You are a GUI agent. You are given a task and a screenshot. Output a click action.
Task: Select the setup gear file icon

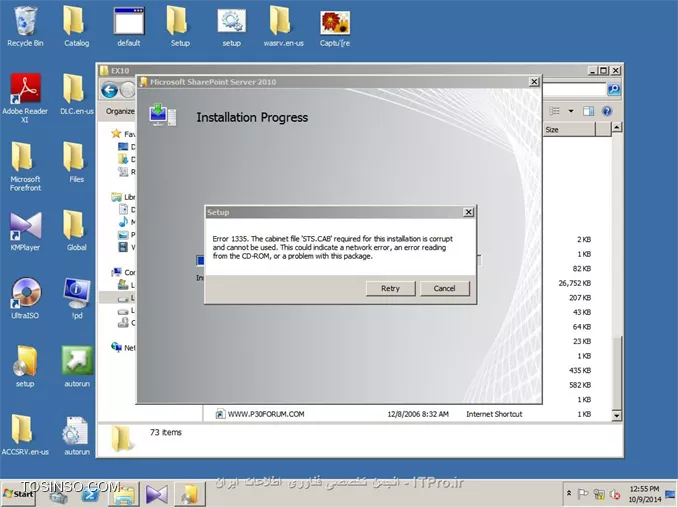pos(231,27)
